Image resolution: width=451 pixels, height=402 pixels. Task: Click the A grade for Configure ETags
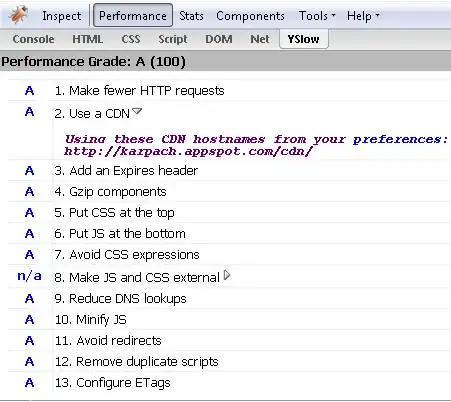coord(30,382)
